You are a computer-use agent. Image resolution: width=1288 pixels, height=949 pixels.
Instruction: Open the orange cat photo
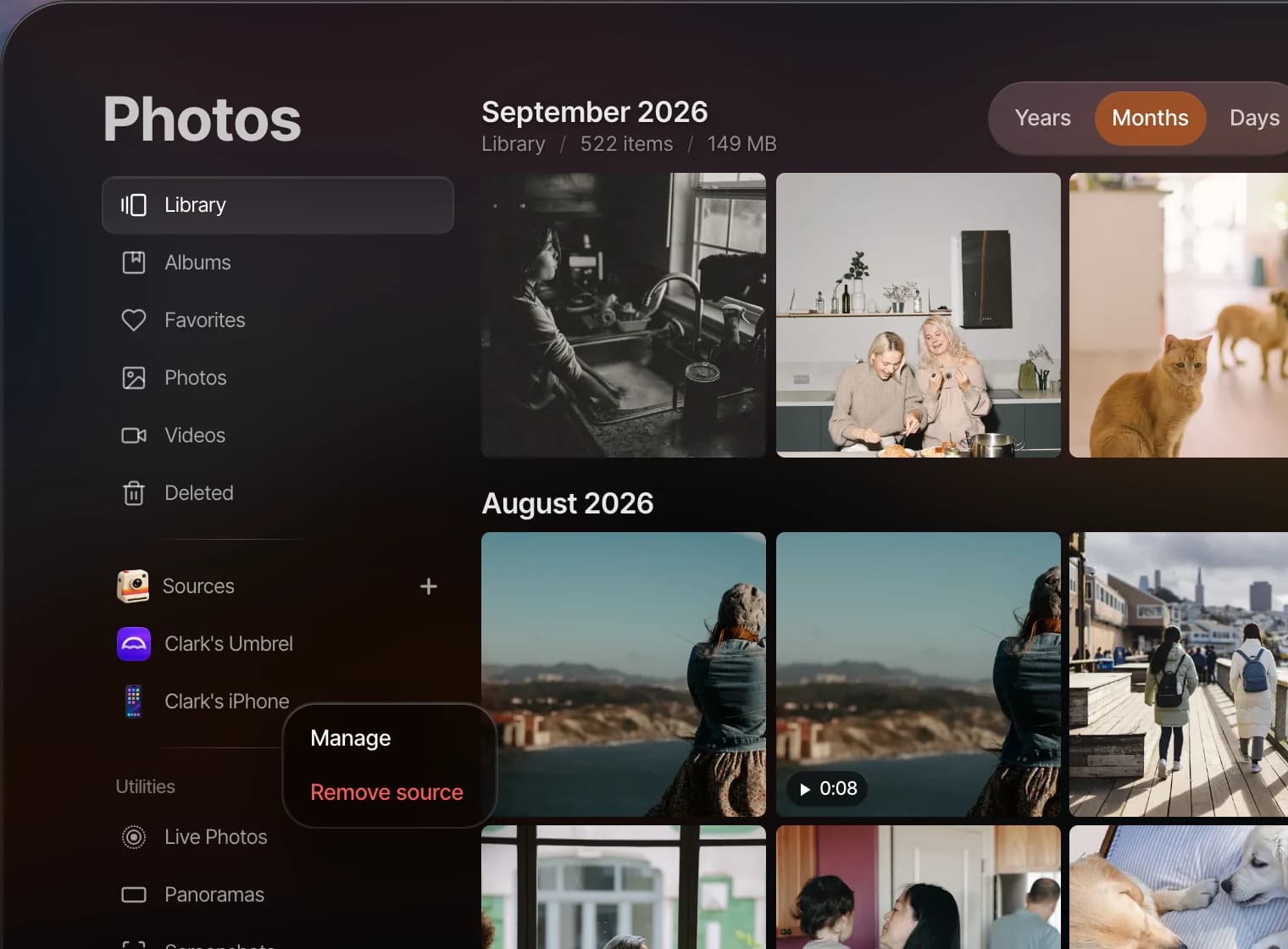pos(1179,315)
